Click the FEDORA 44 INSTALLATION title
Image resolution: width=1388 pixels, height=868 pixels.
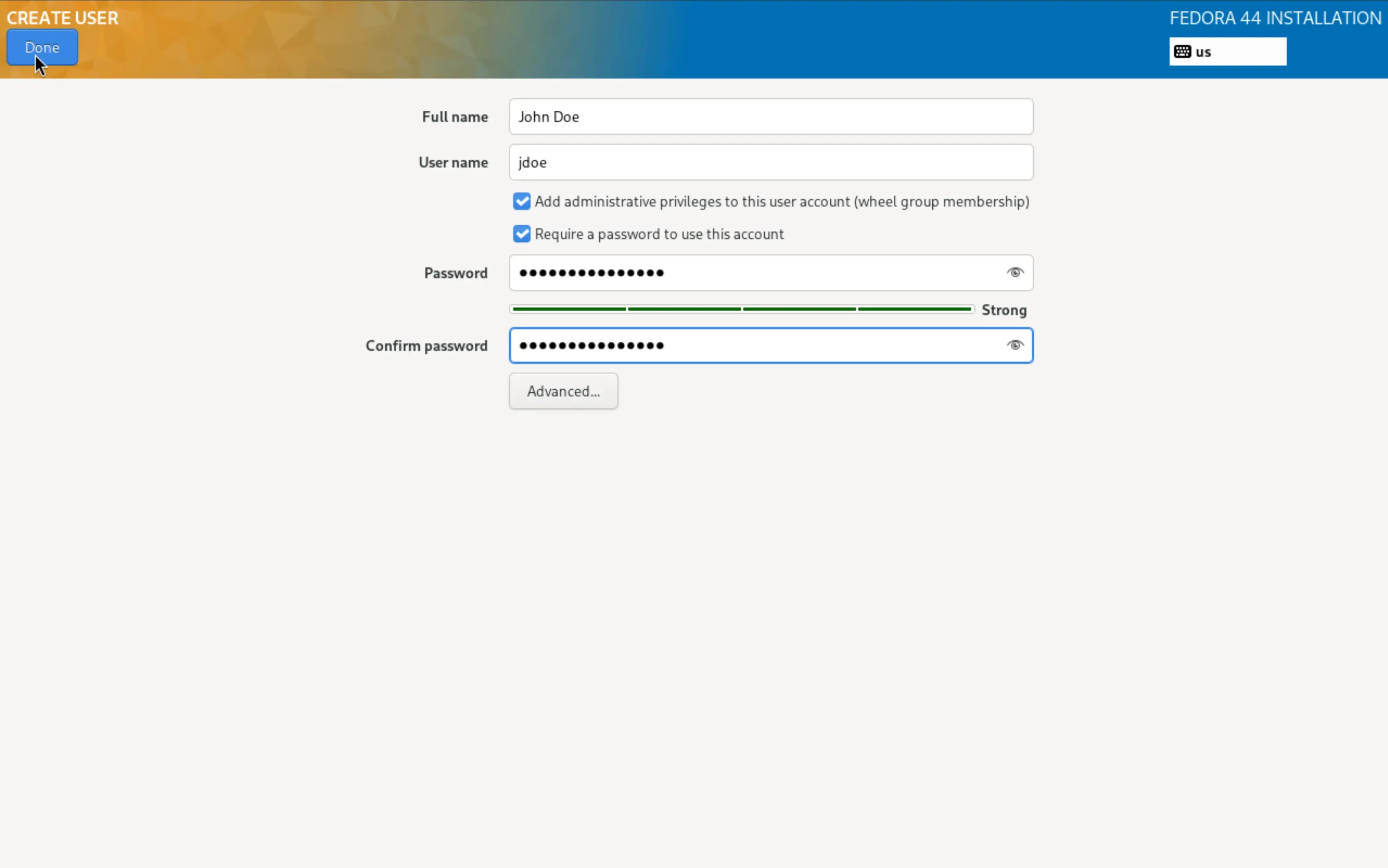[x=1275, y=18]
